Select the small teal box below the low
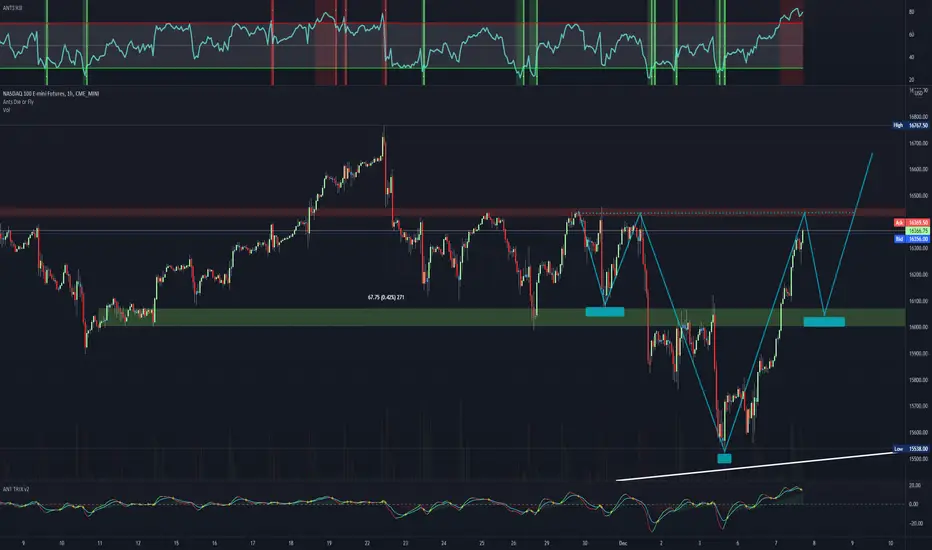This screenshot has width=932, height=550. pos(725,458)
